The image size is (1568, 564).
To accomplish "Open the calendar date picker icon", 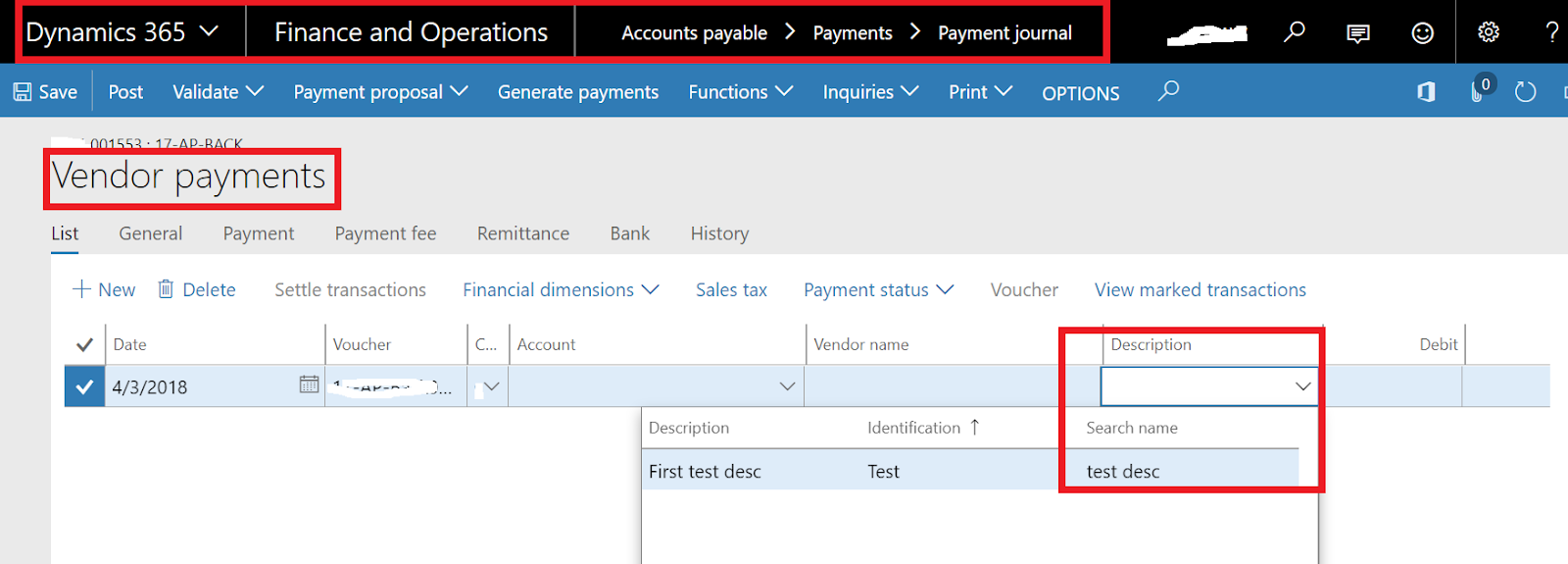I will tap(309, 385).
